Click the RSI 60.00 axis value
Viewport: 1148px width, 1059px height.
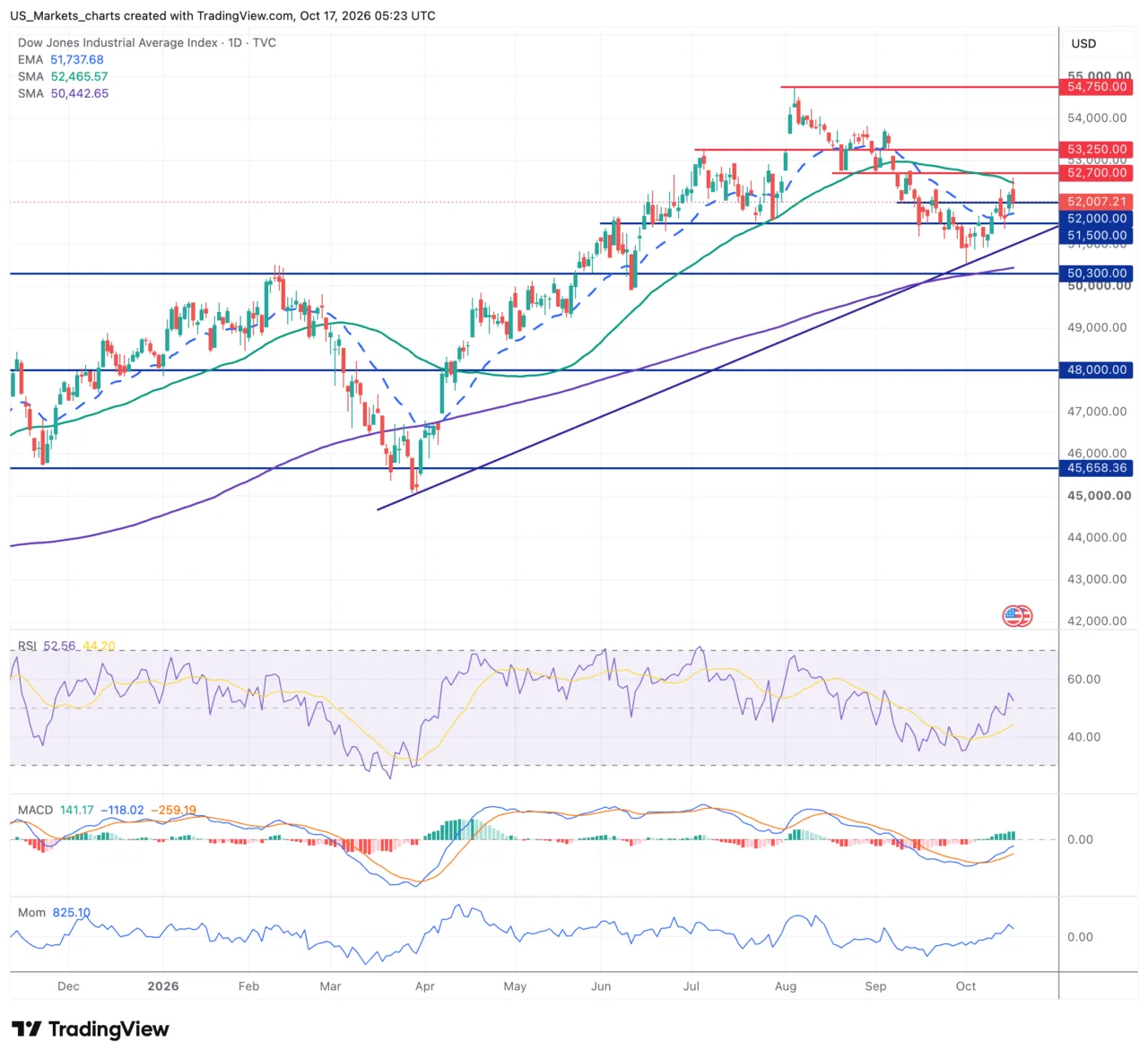coord(1083,679)
